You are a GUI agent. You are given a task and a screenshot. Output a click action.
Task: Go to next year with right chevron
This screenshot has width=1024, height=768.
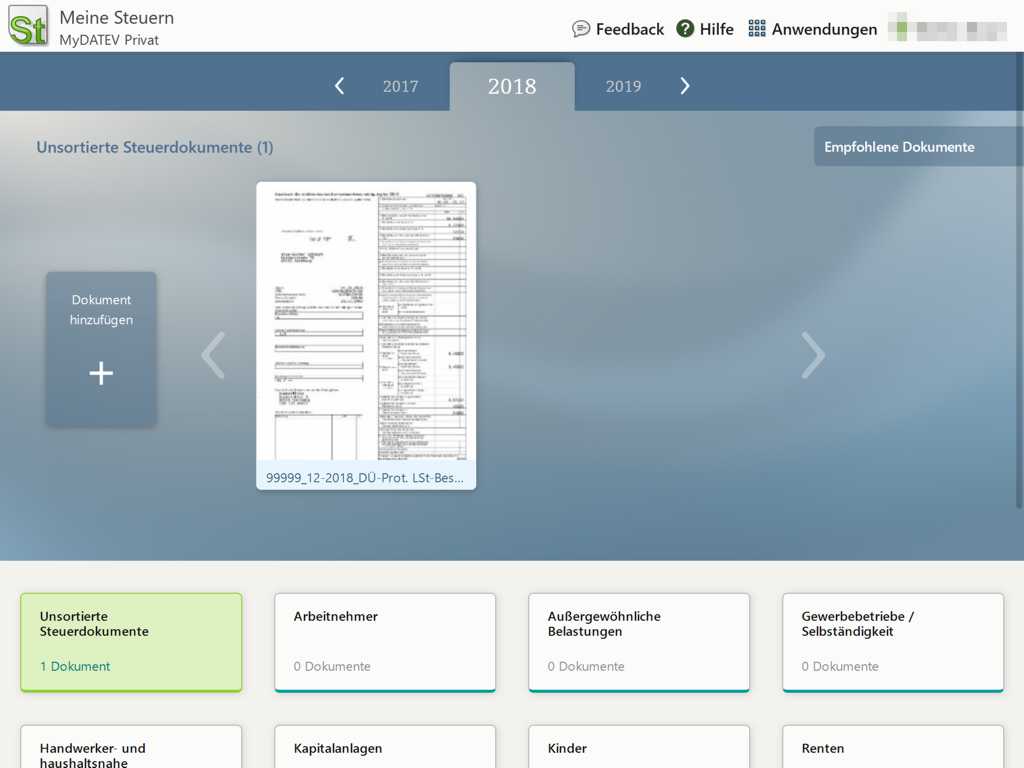684,86
